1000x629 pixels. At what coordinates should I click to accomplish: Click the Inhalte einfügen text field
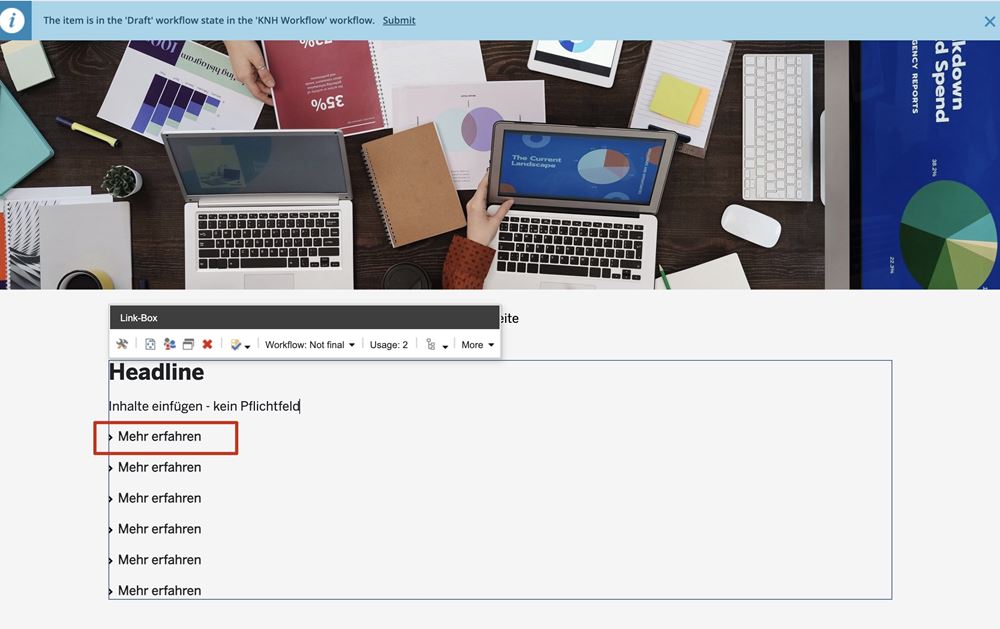tap(204, 406)
